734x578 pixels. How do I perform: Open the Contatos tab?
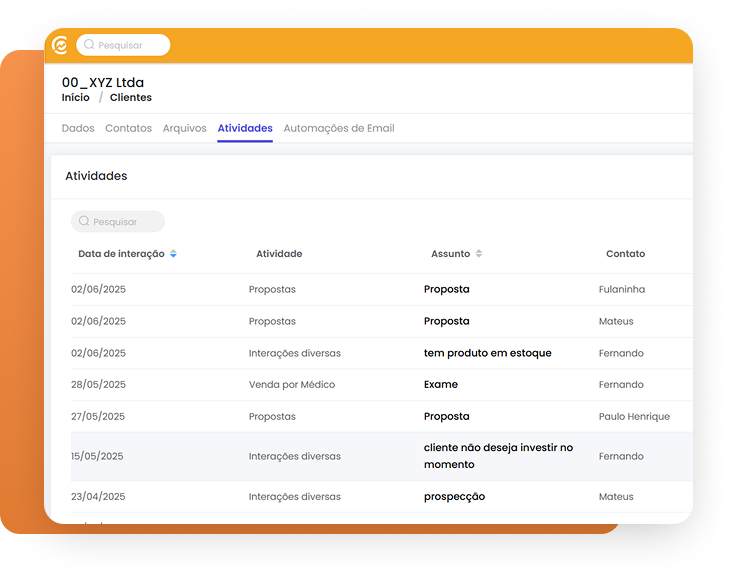[x=128, y=128]
